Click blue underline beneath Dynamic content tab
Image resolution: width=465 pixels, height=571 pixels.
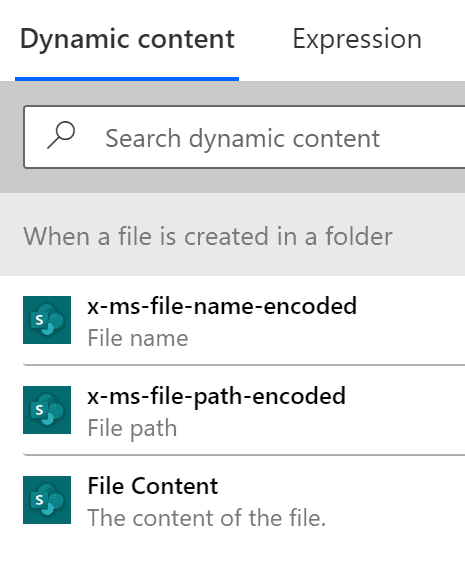[127, 79]
